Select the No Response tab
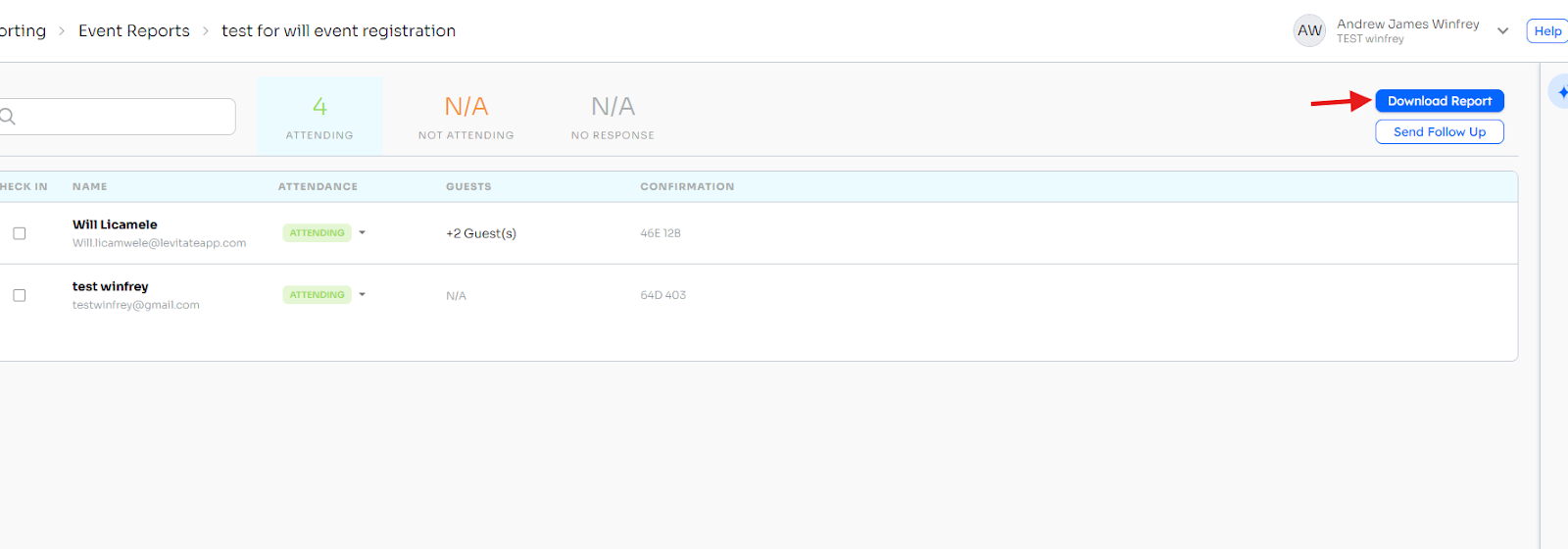 click(612, 117)
